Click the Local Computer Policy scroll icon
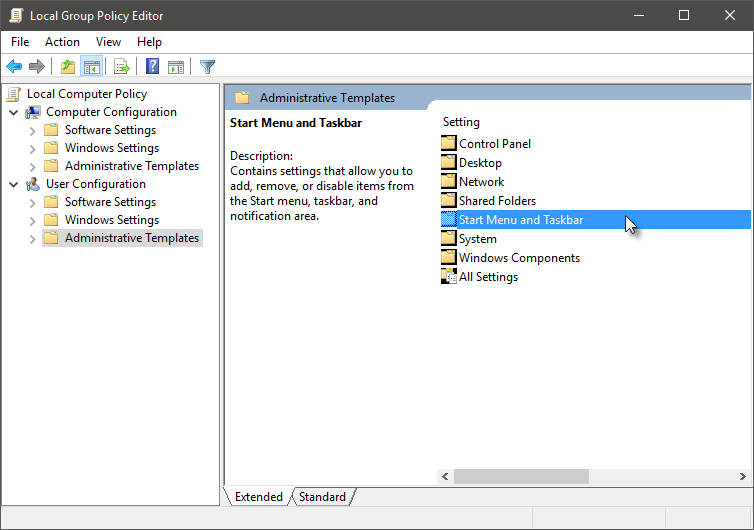This screenshot has width=754, height=530. (14, 94)
